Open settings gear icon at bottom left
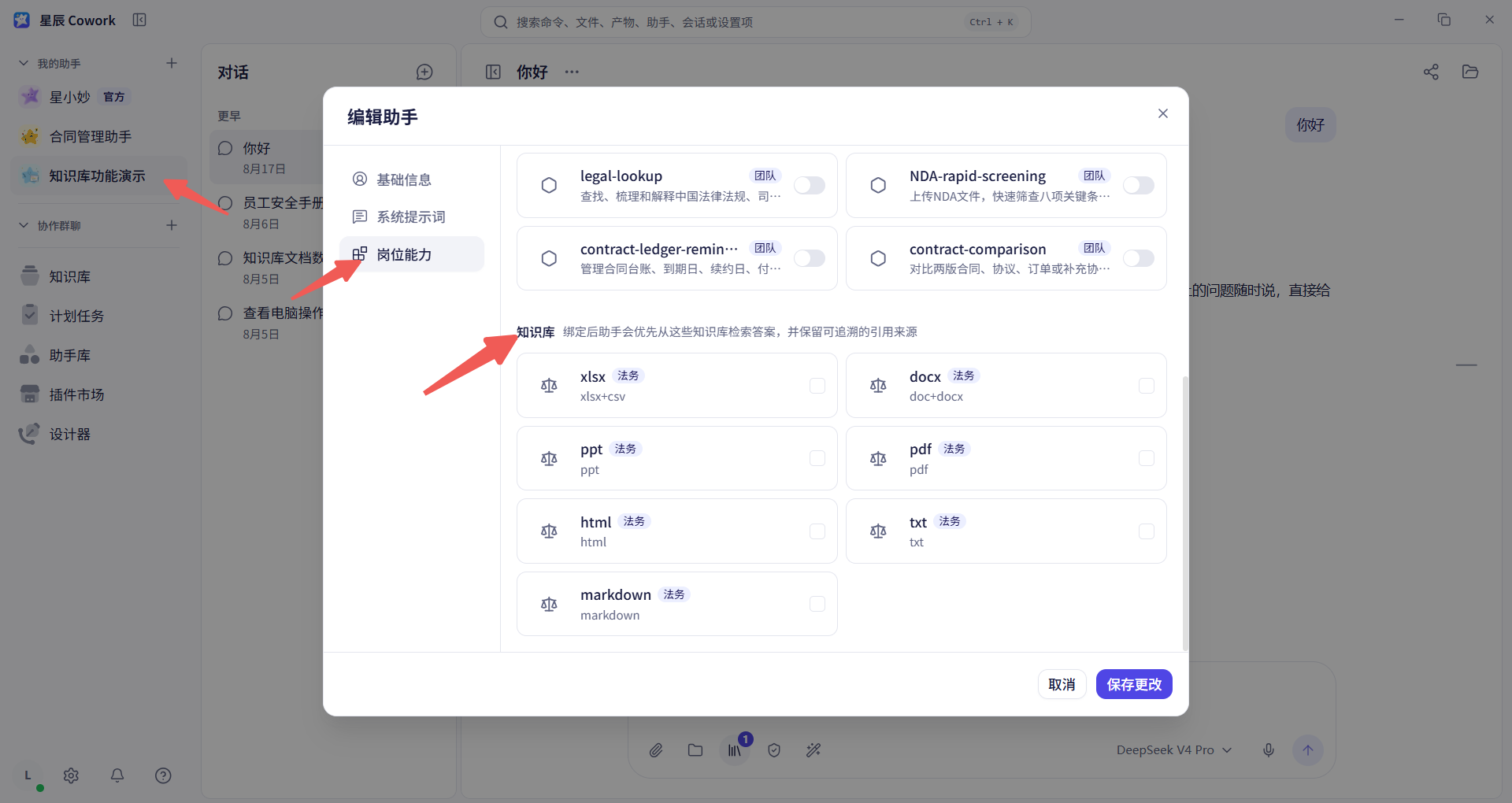This screenshot has width=1512, height=803. coord(71,775)
